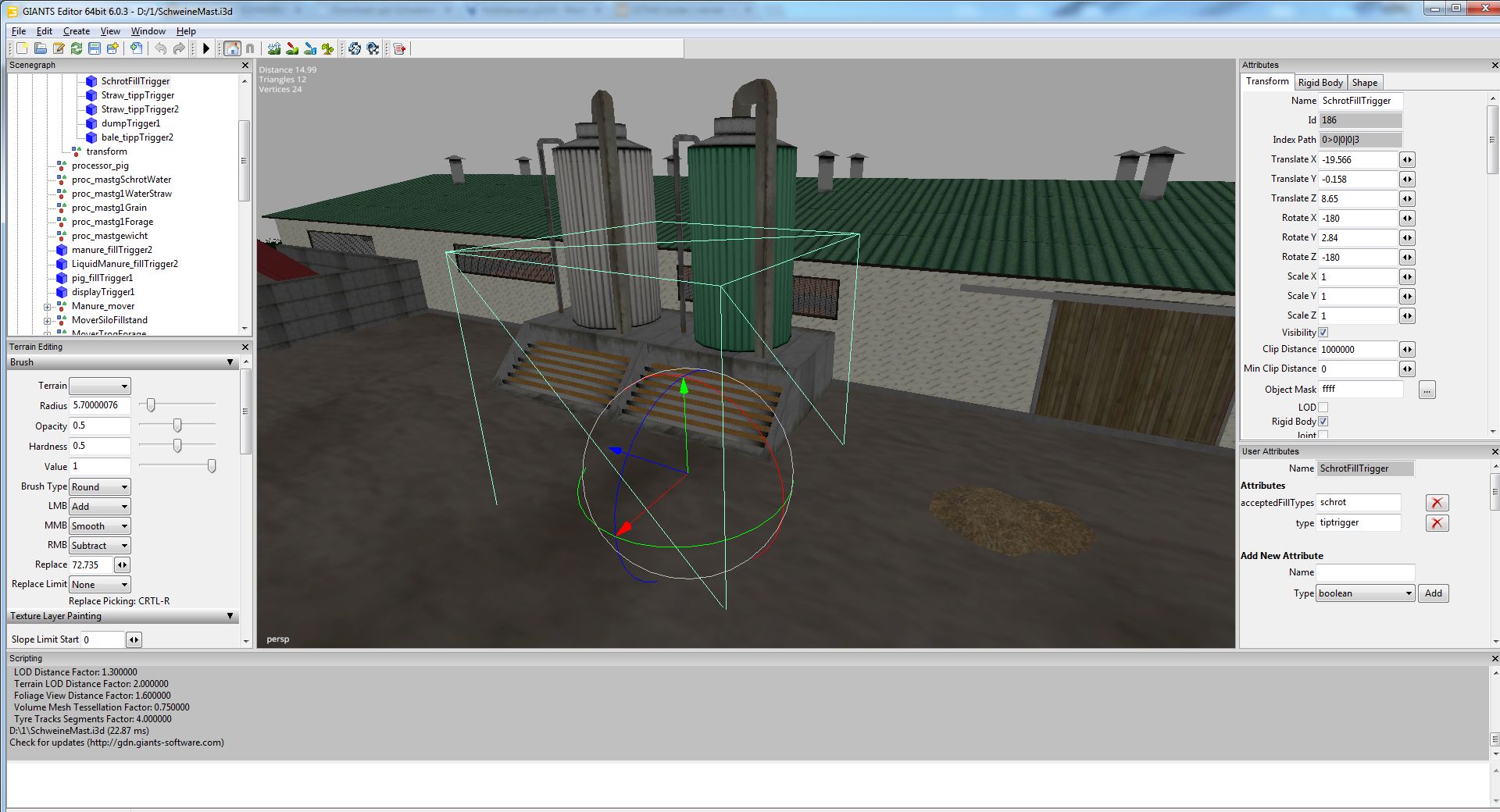Open the Create menu
1500x812 pixels.
click(77, 31)
